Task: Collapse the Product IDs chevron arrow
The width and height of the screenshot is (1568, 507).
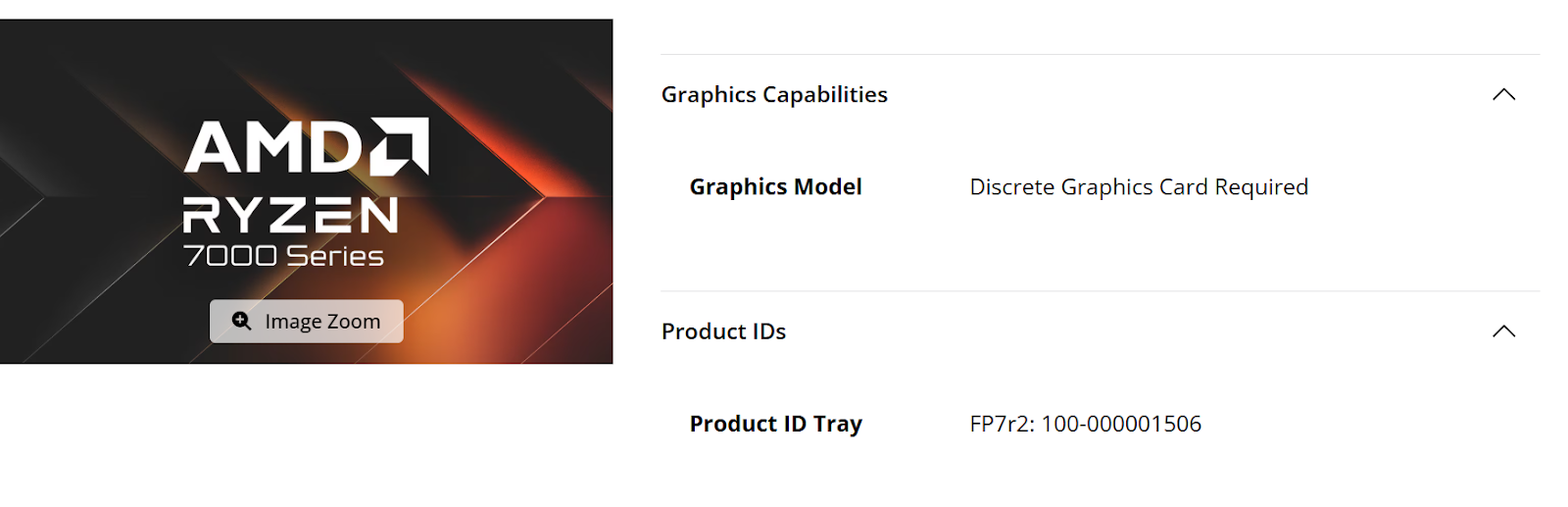Action: click(1503, 331)
